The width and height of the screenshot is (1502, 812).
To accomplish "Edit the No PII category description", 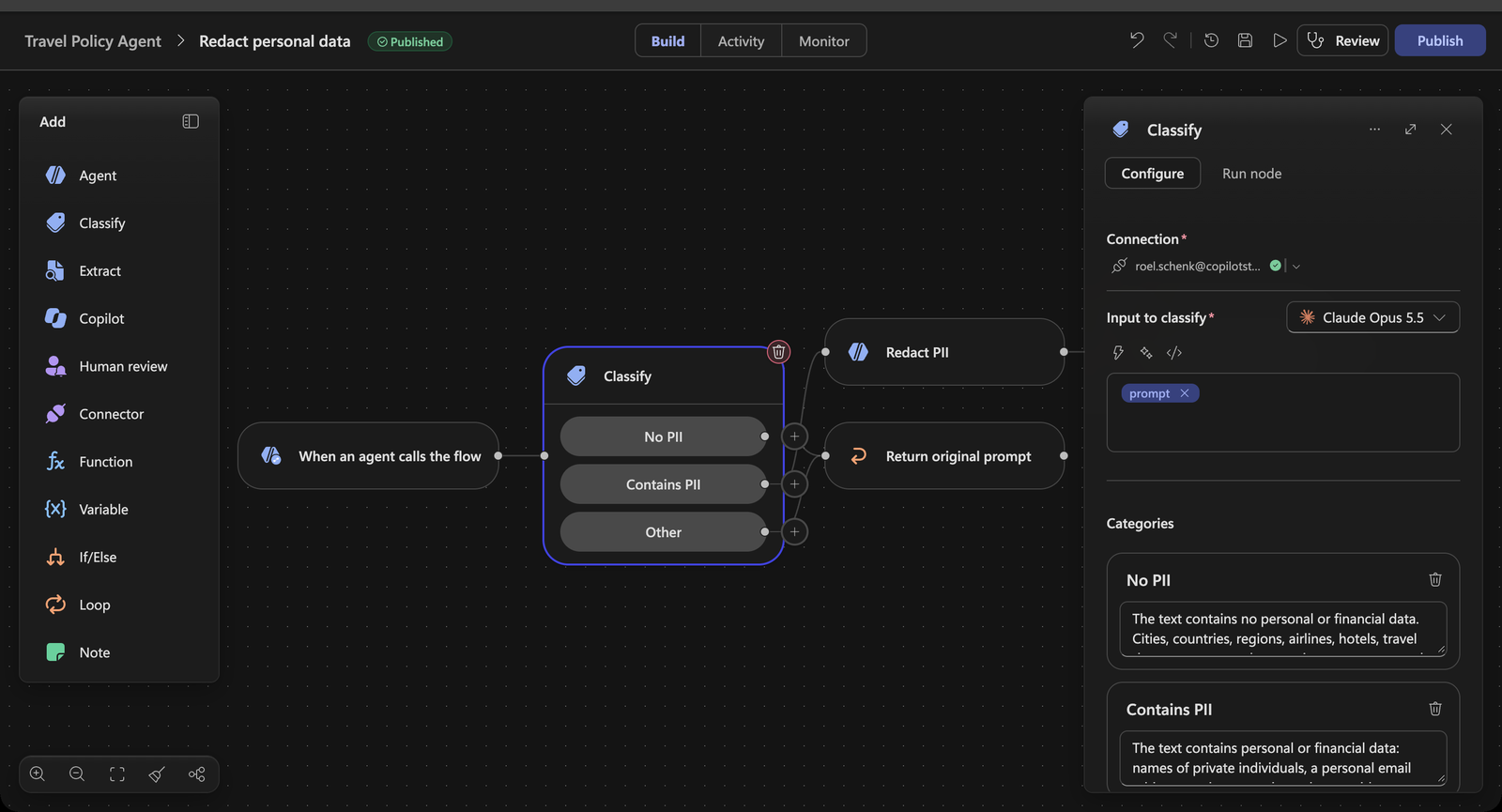I will point(1282,629).
